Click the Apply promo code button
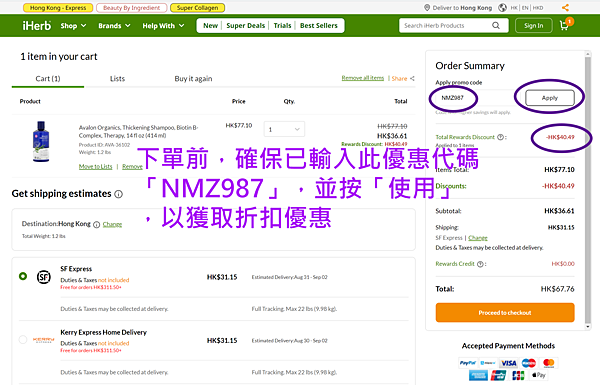600x385 pixels. pos(549,98)
